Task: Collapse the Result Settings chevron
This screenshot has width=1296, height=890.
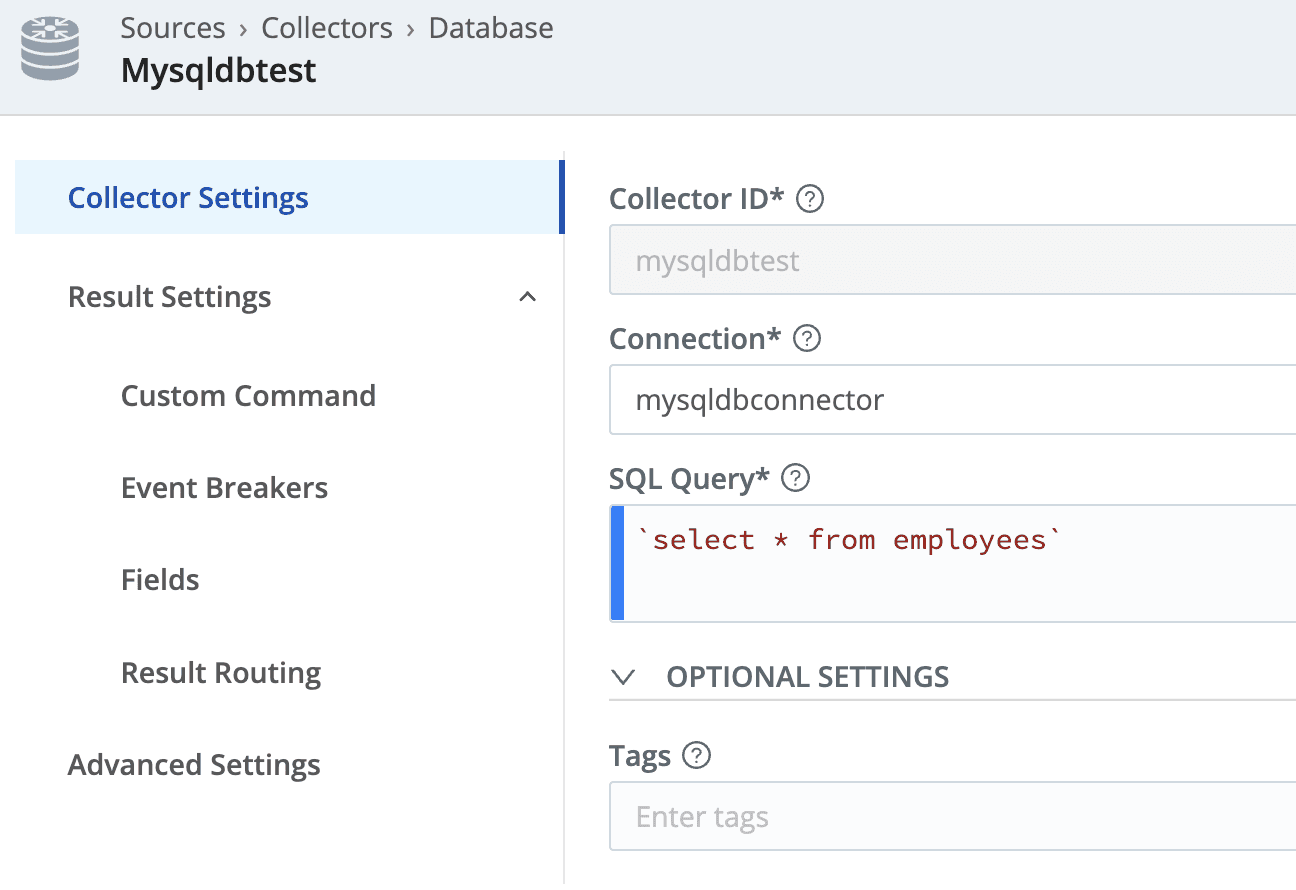Action: (x=528, y=297)
